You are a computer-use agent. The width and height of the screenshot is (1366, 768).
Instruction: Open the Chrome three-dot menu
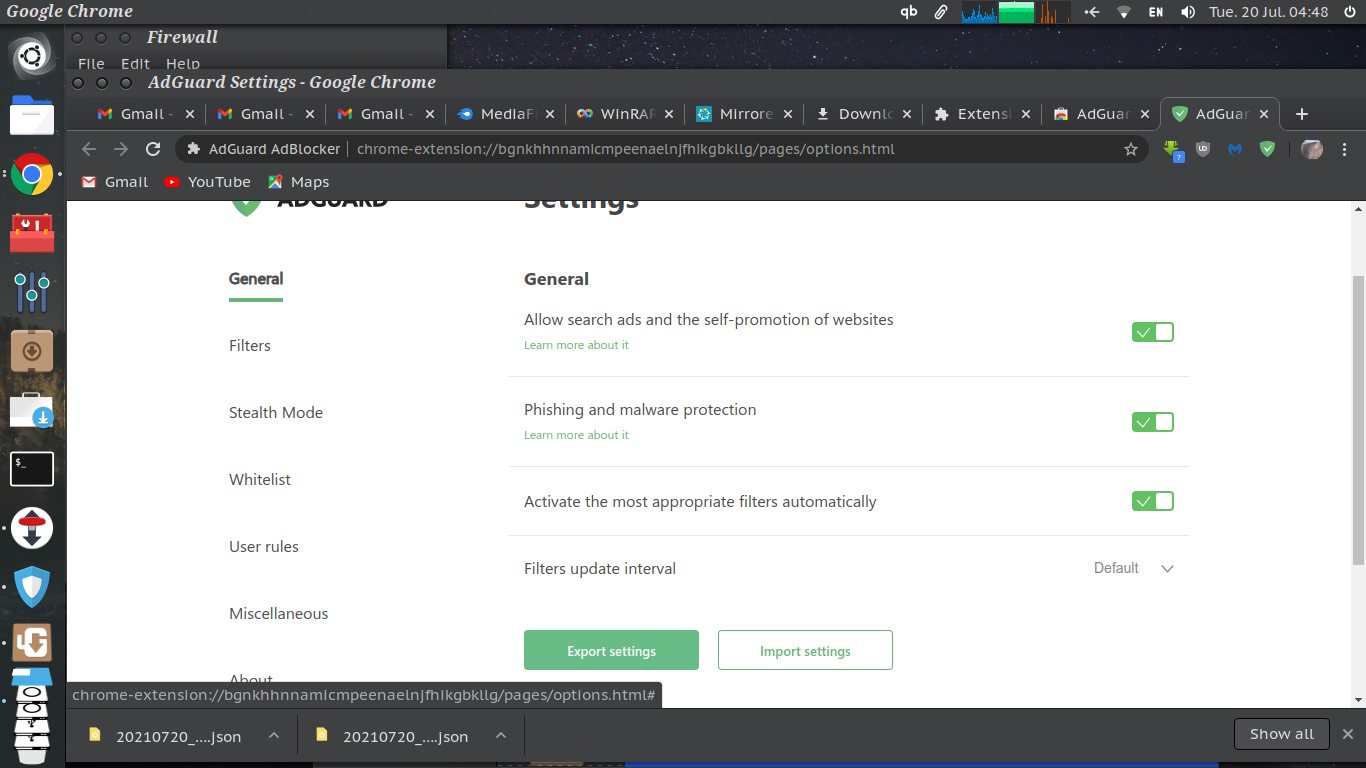[1344, 149]
